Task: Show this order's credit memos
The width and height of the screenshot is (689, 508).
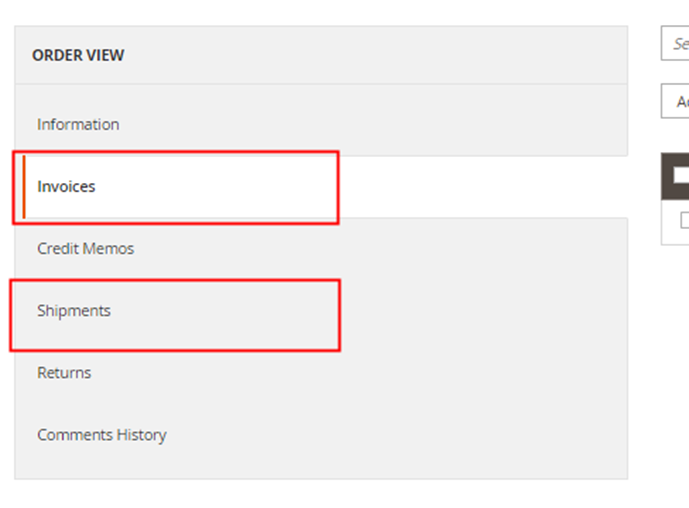Action: click(x=85, y=249)
